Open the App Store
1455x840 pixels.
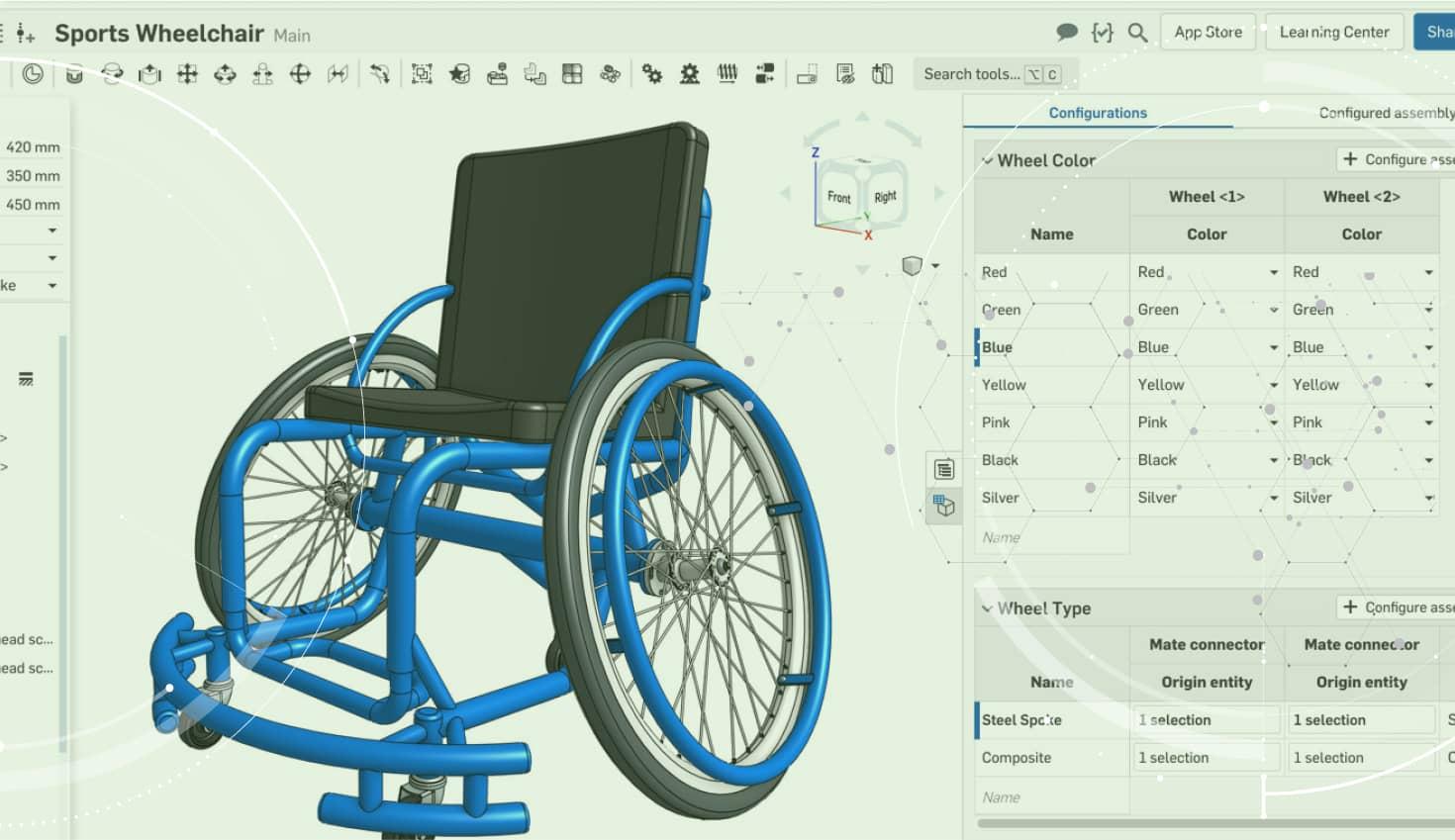(x=1208, y=32)
